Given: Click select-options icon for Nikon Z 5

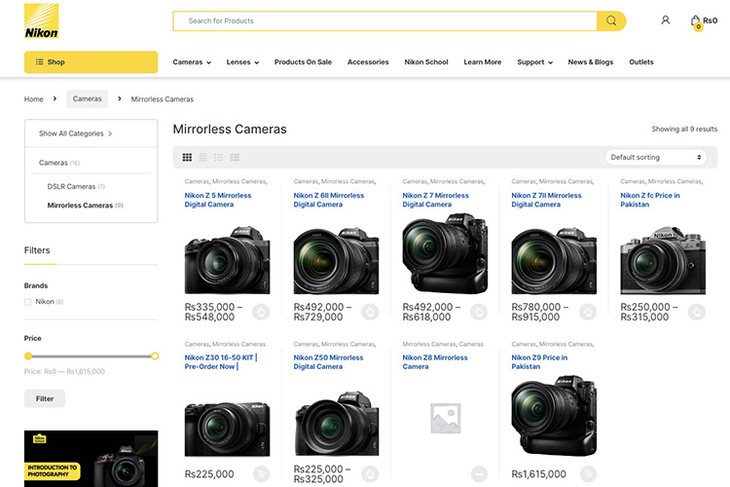Looking at the screenshot, I should click(261, 312).
